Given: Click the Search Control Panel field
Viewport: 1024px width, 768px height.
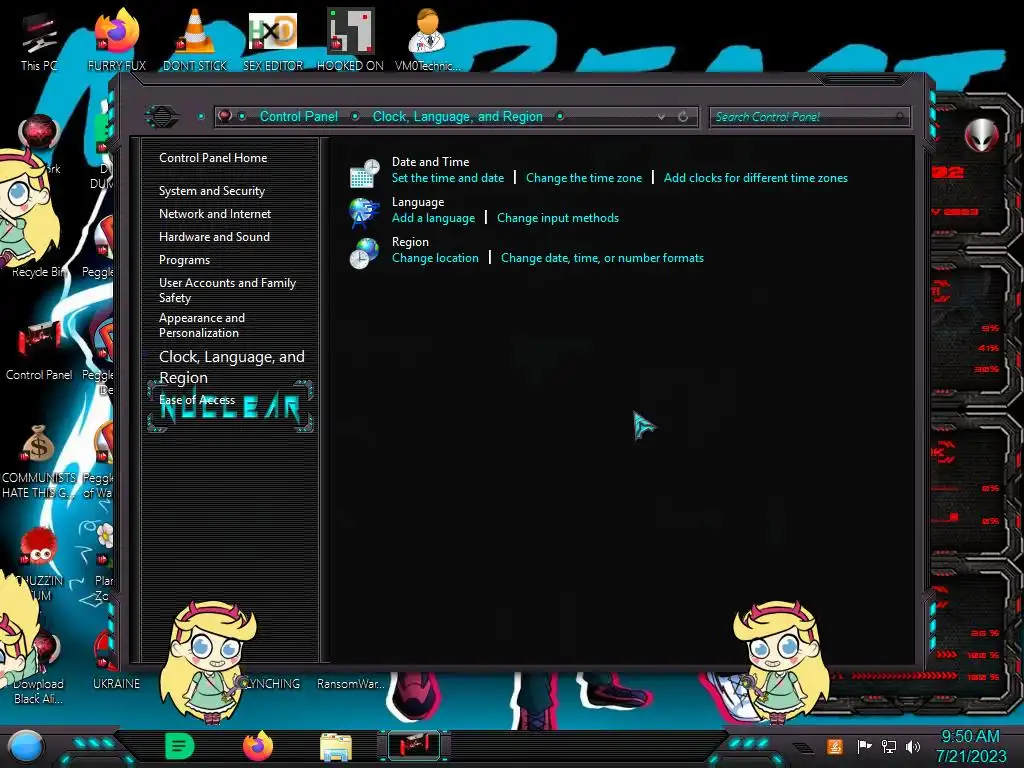Looking at the screenshot, I should click(x=809, y=117).
